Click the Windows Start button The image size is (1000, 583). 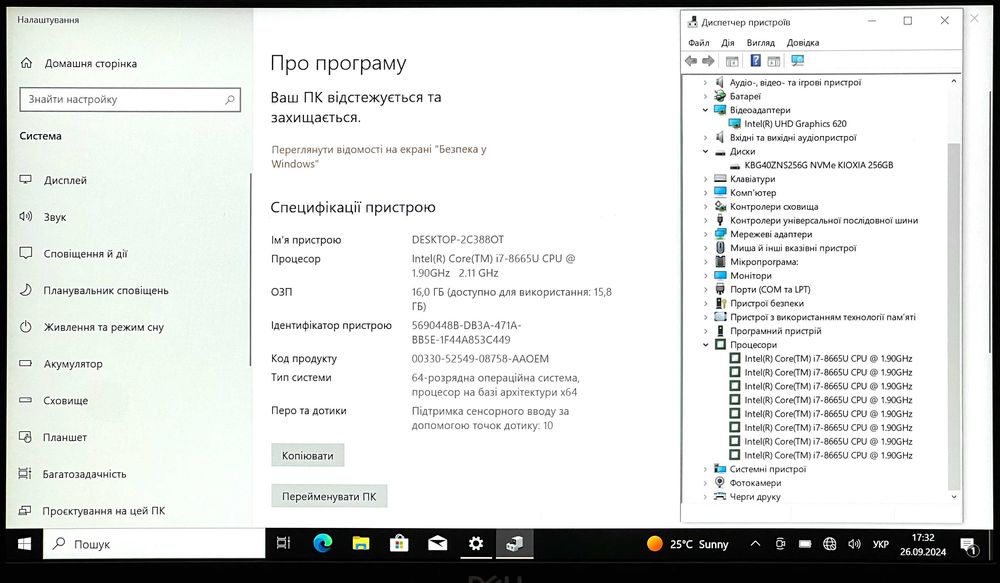pos(24,544)
